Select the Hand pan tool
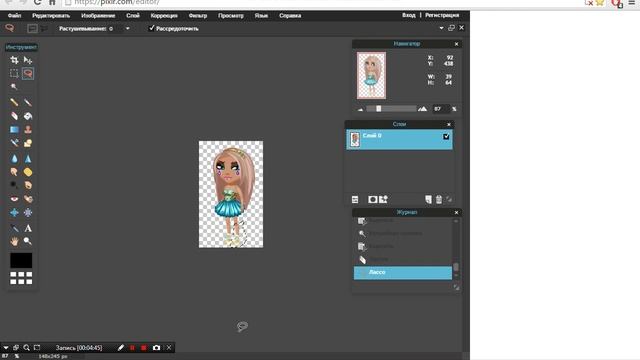Image resolution: width=640 pixels, height=360 pixels. (14, 241)
